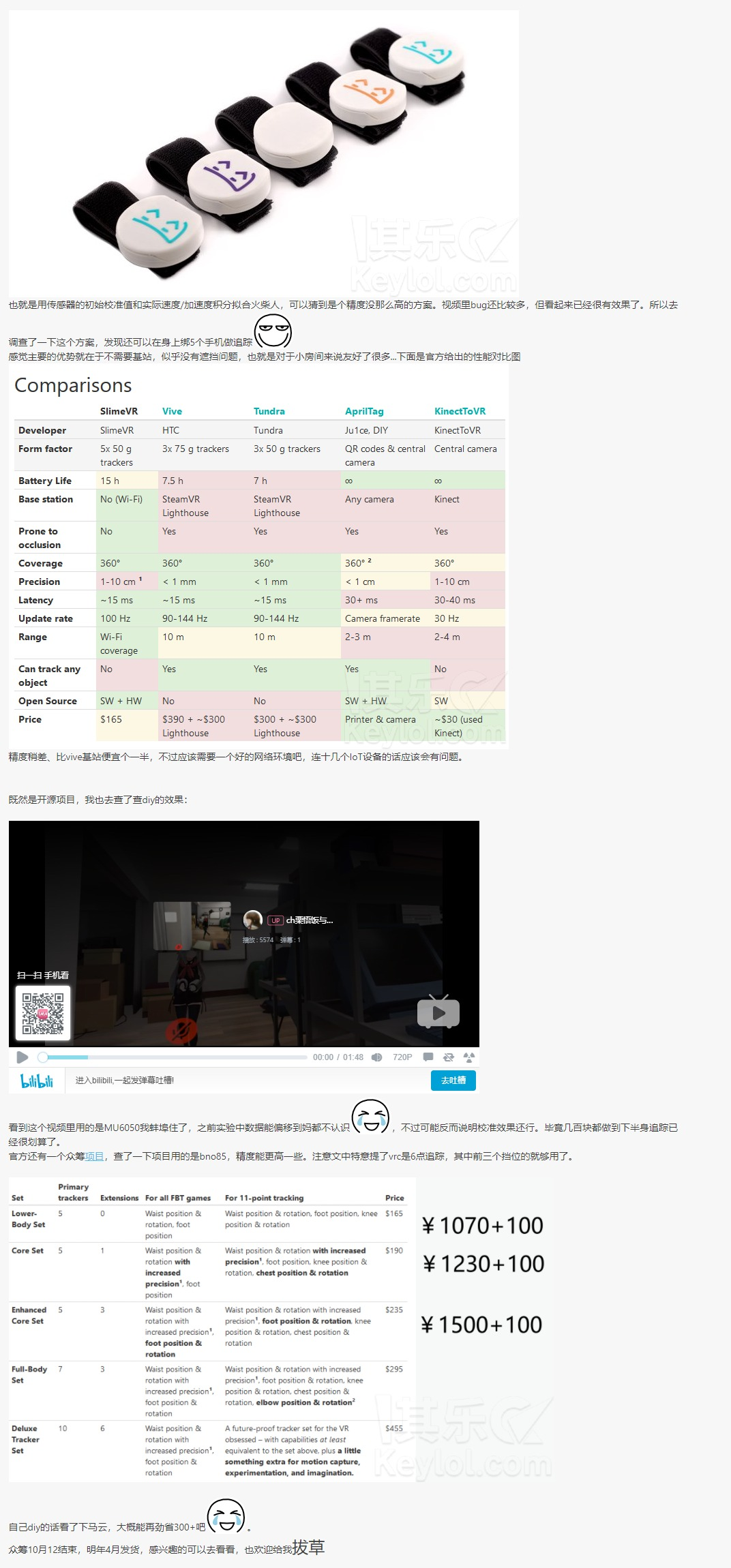731x1568 pixels.
Task: Click the uploader avatar in the video
Action: pos(253,920)
